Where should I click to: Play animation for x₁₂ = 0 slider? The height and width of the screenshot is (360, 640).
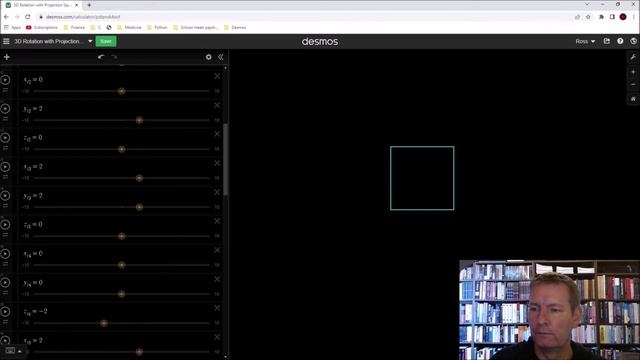5,80
